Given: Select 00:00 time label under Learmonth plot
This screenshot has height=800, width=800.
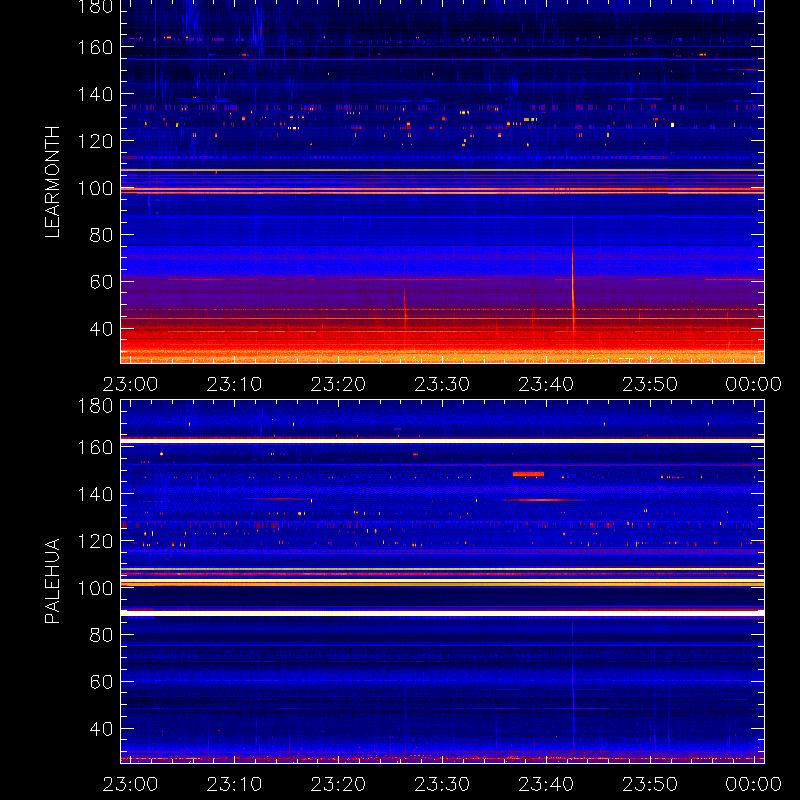Looking at the screenshot, I should pyautogui.click(x=754, y=384).
